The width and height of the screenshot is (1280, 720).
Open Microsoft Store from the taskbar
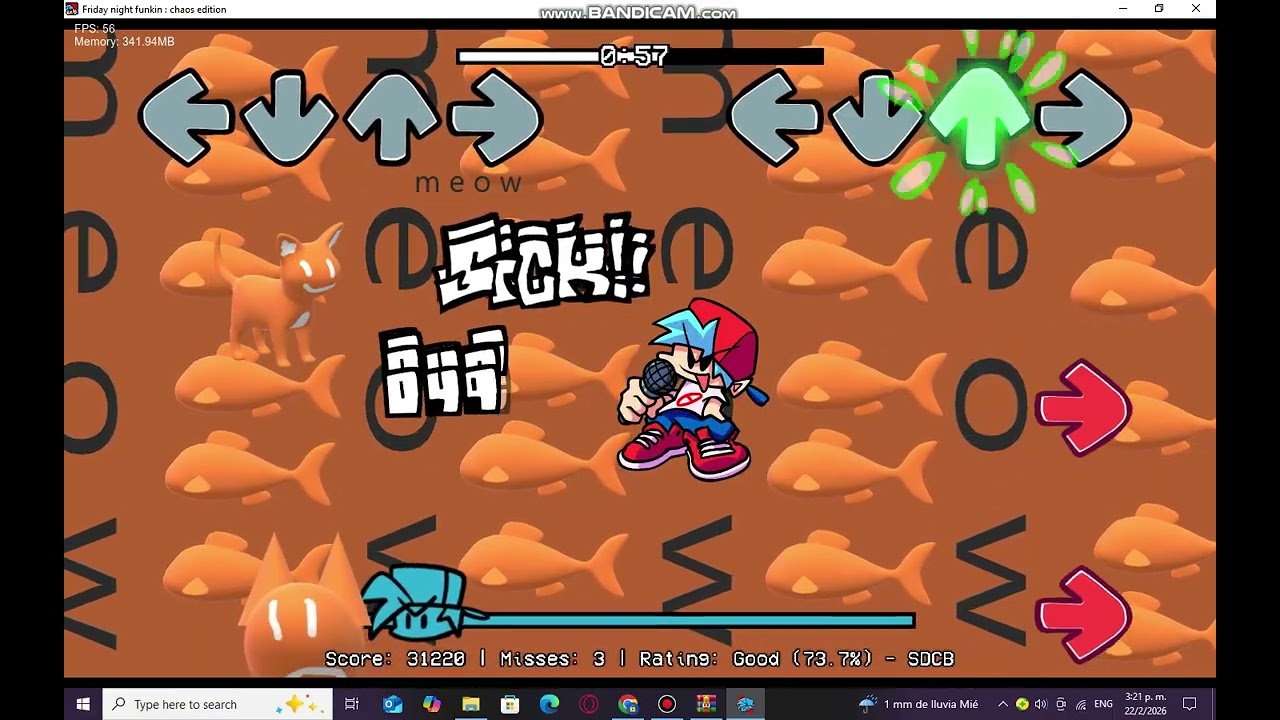tap(510, 704)
